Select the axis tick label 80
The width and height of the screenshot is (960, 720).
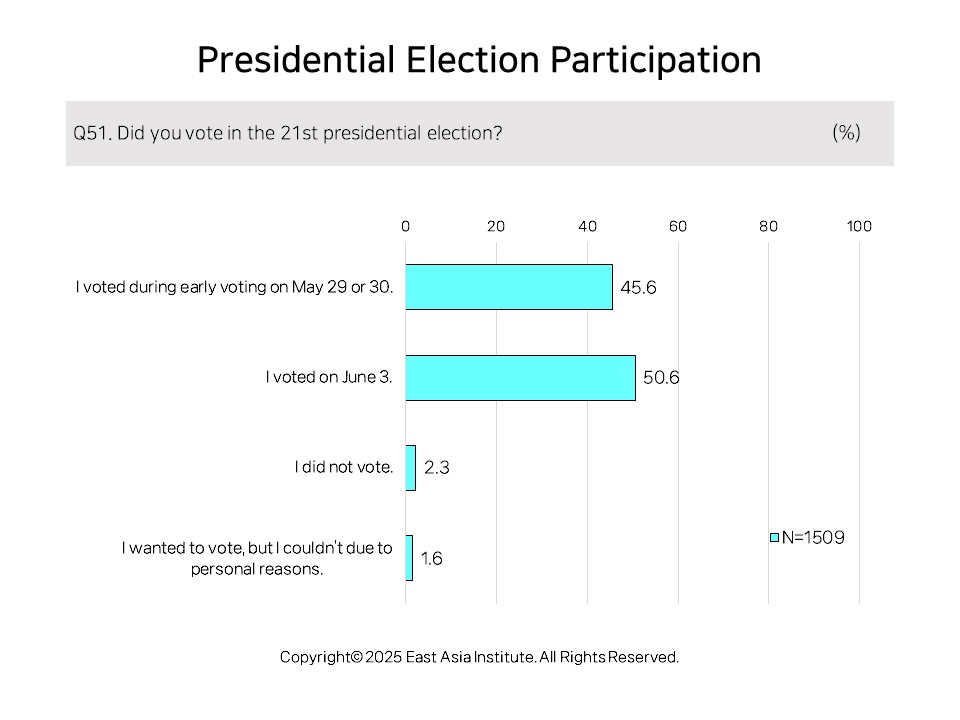pos(768,227)
